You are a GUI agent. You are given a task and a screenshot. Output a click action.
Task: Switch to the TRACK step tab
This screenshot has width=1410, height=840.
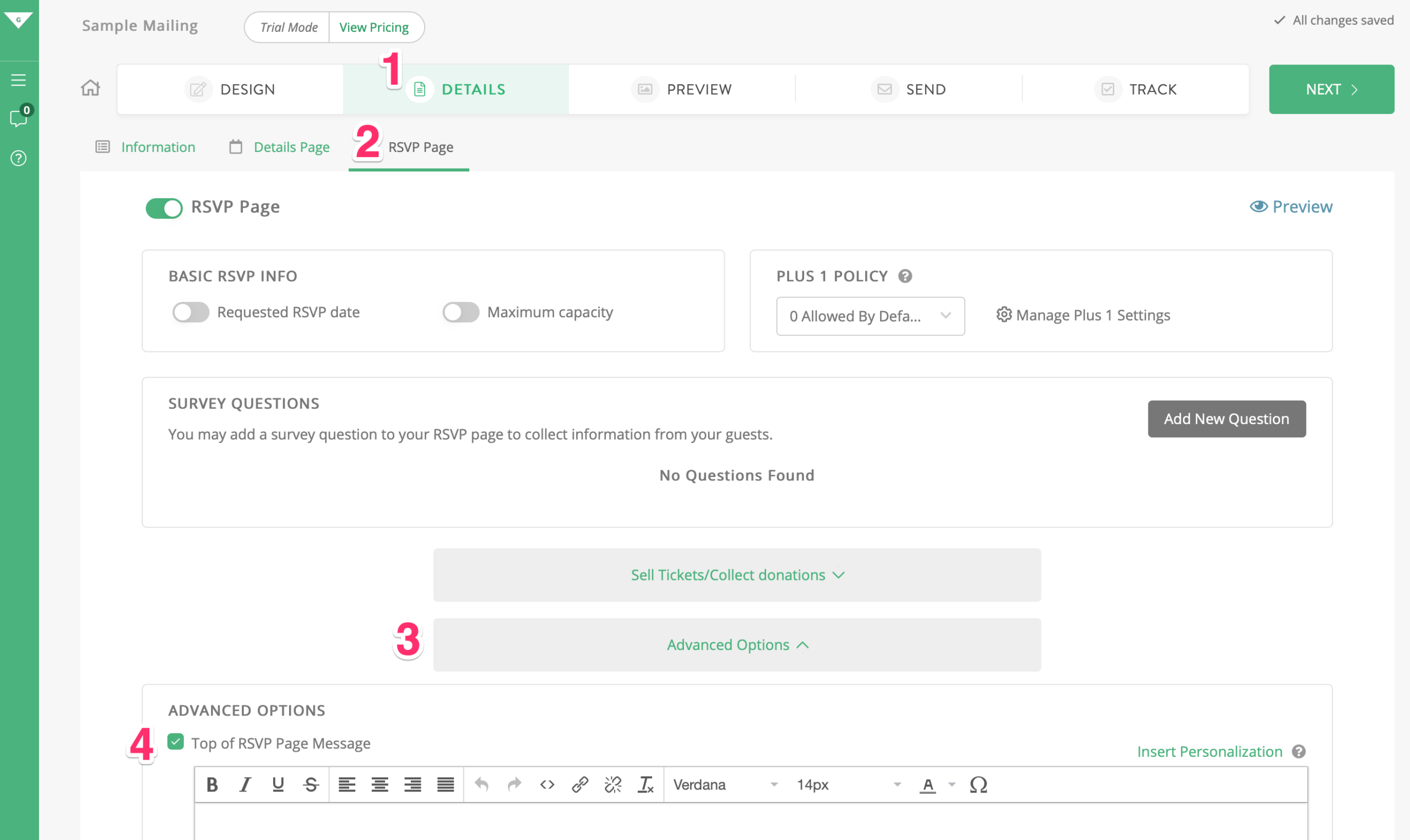(x=1136, y=89)
